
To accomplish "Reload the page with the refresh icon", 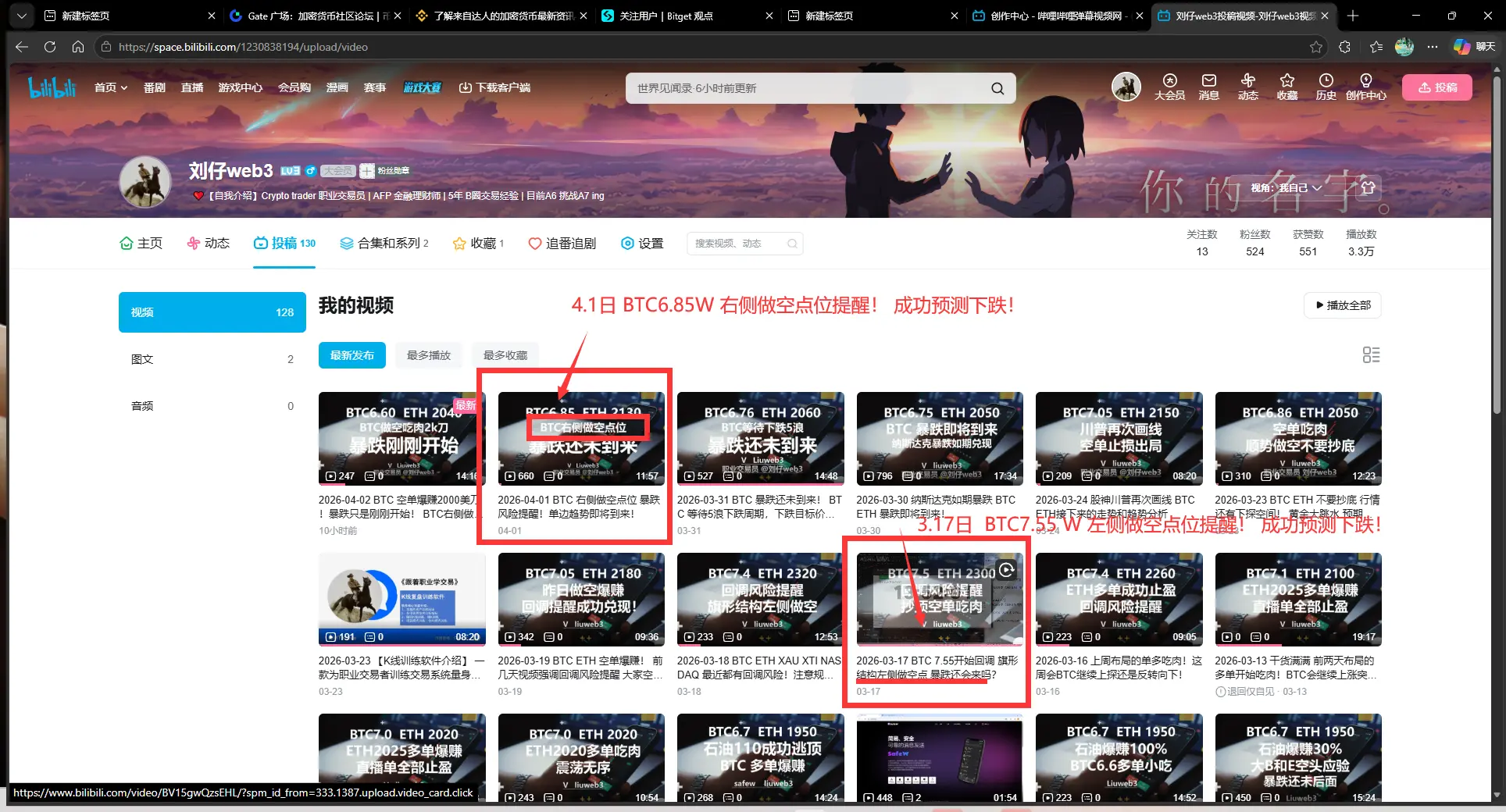I will (49, 47).
